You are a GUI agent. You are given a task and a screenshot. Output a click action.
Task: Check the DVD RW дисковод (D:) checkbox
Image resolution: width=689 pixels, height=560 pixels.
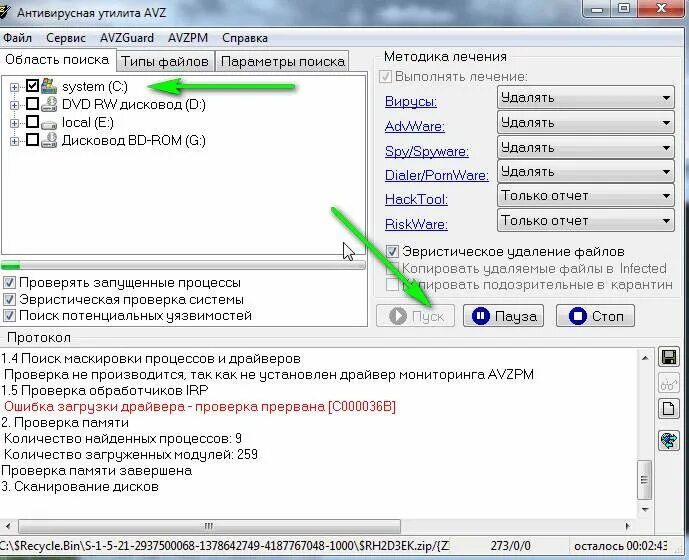(33, 103)
